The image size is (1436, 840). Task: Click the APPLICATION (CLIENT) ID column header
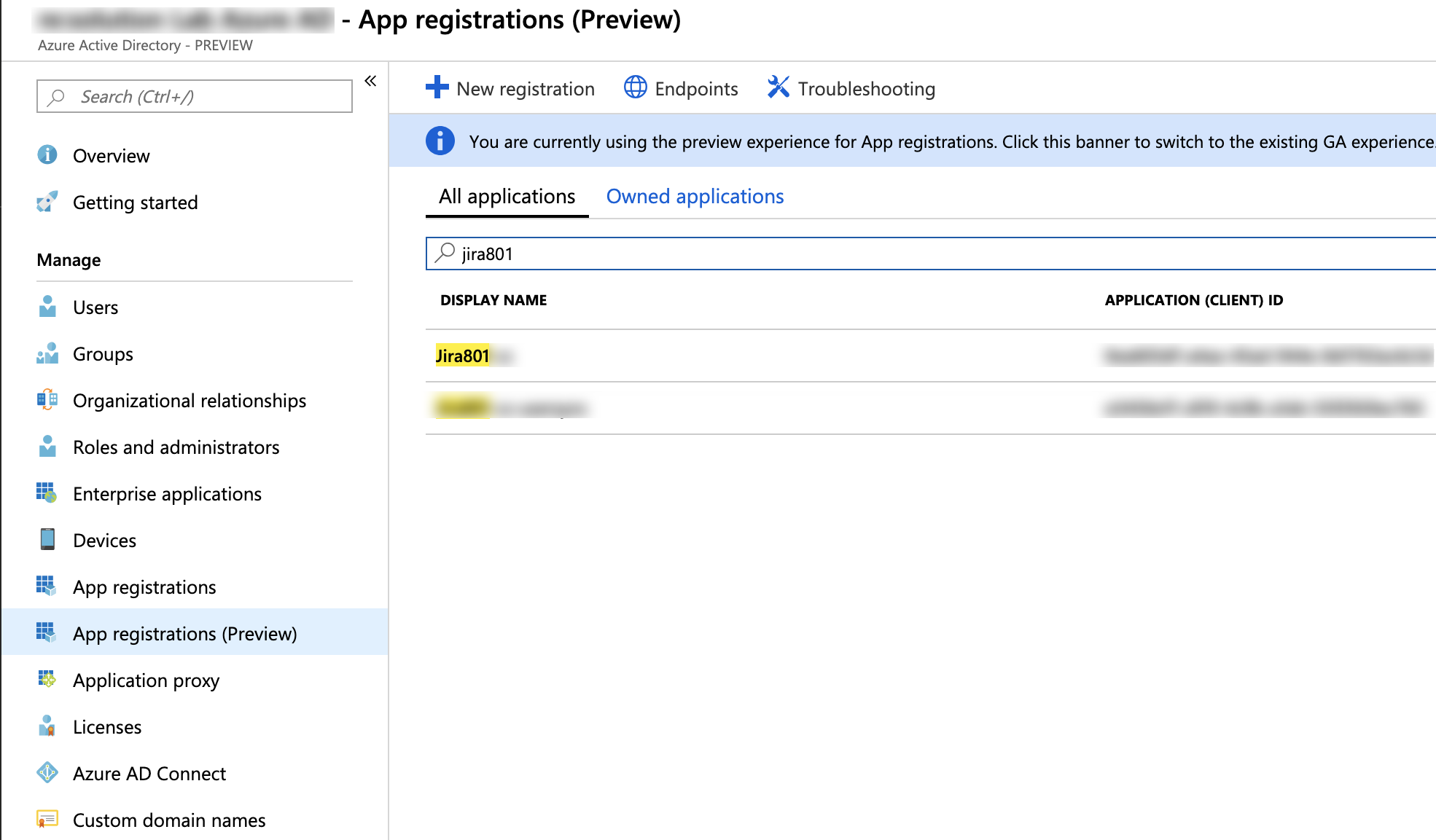(1194, 300)
